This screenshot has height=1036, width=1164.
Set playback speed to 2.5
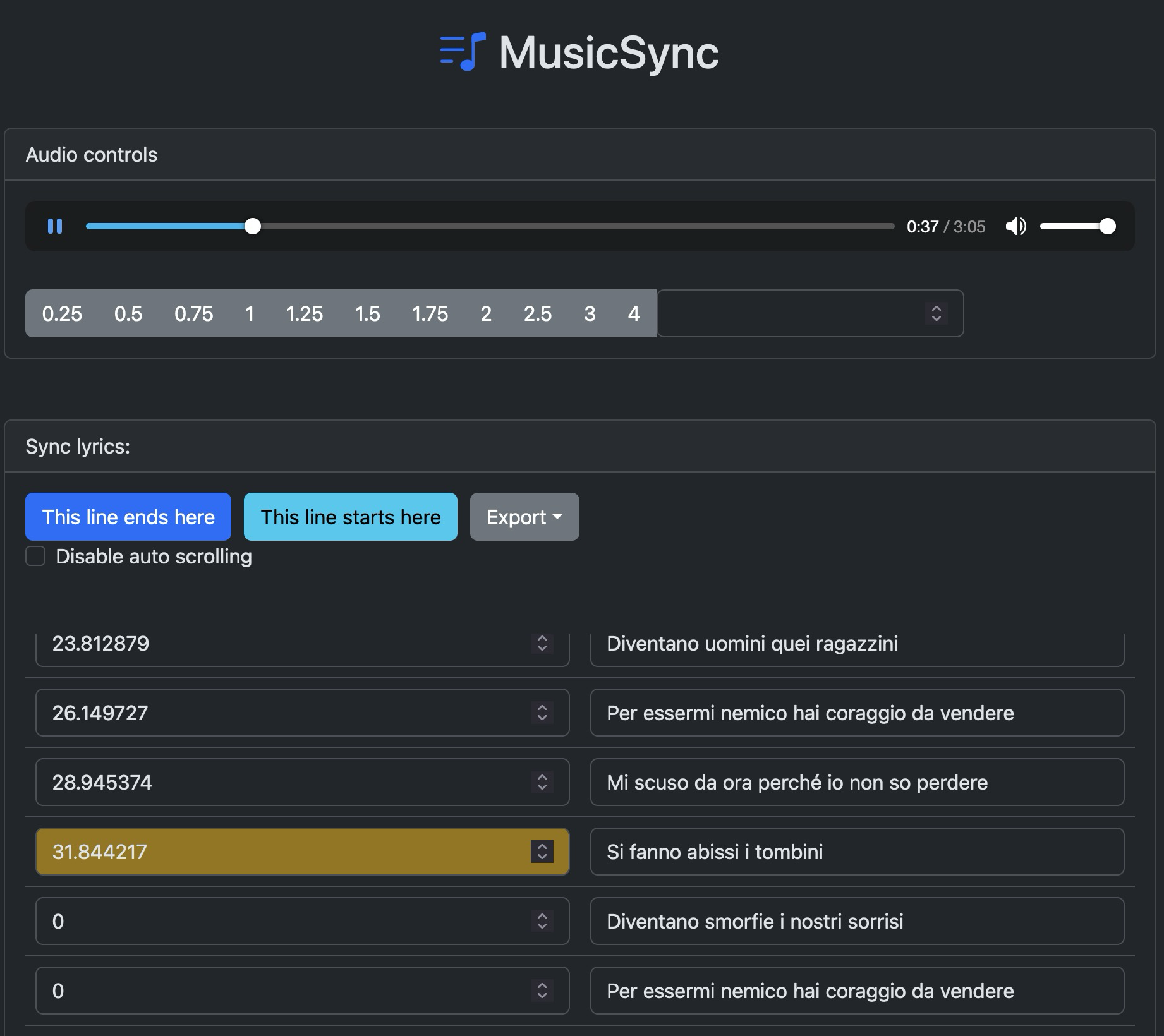click(x=538, y=313)
